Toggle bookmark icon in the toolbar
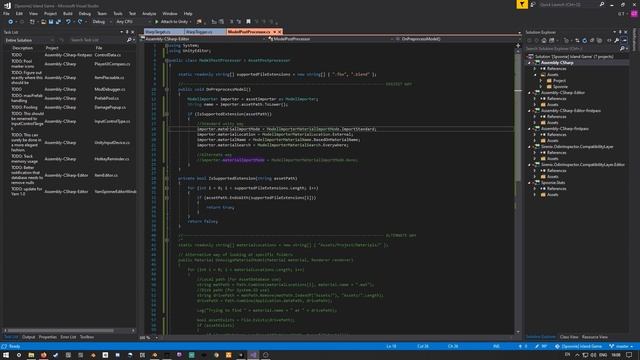This screenshot has height=360, width=640. [x=248, y=22]
